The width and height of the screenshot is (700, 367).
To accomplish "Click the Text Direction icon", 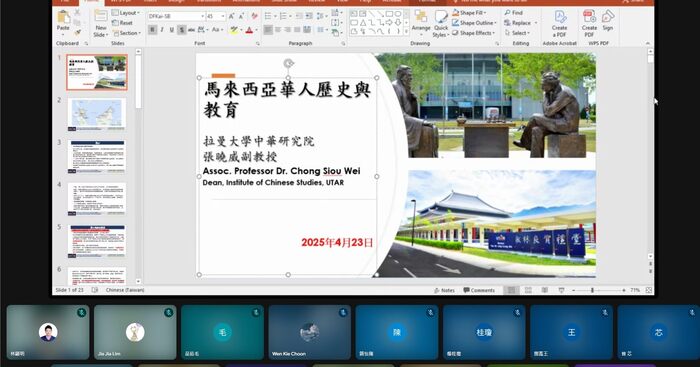I will (336, 13).
